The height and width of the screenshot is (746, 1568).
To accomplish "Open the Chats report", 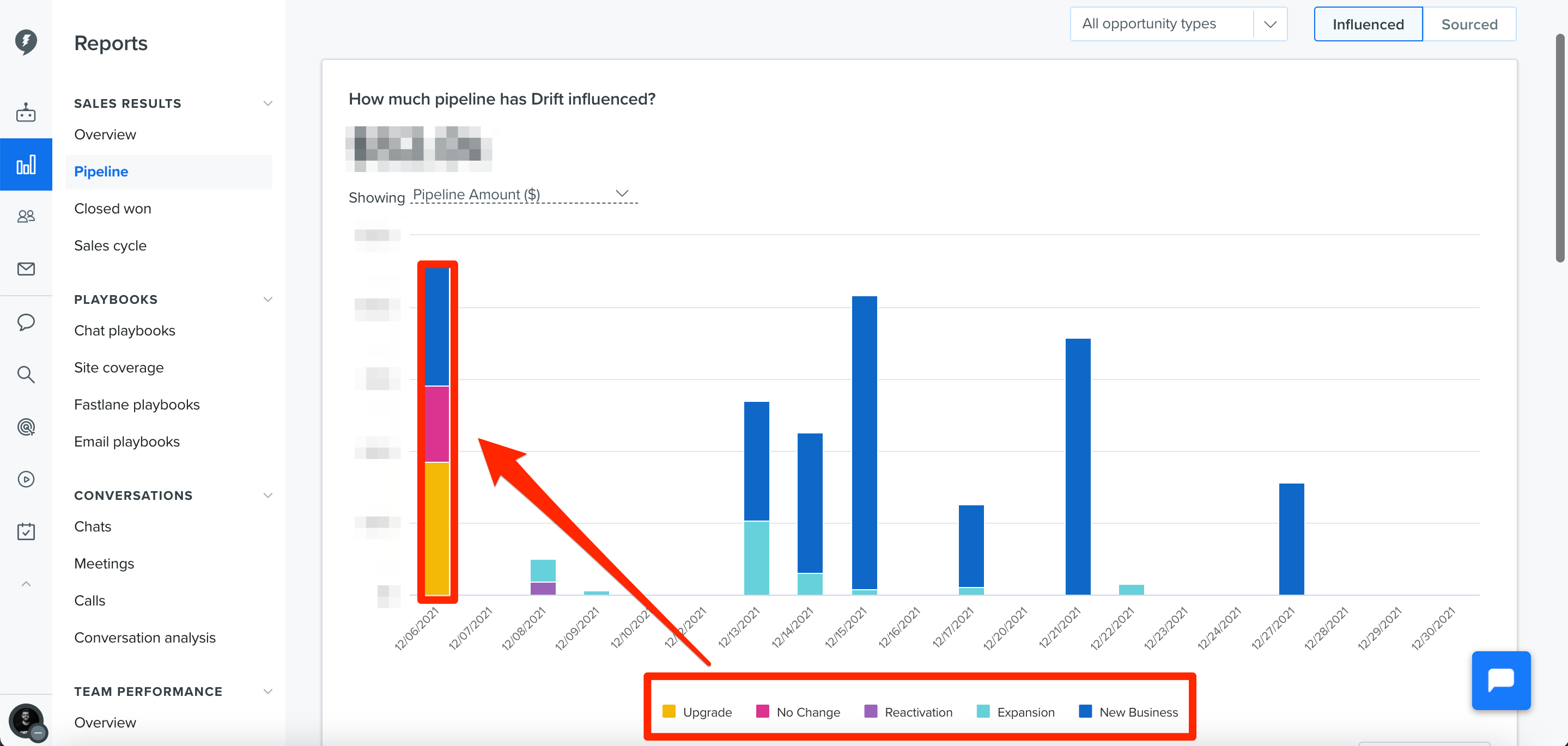I will coord(93,527).
